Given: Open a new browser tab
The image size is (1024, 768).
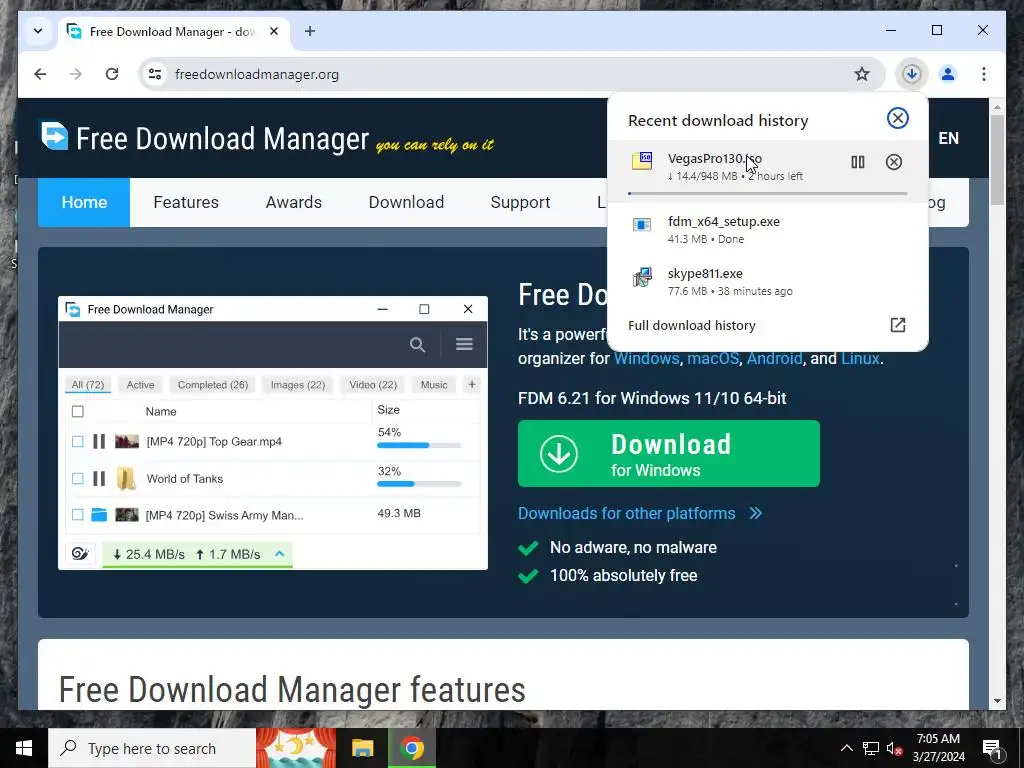Looking at the screenshot, I should [310, 31].
